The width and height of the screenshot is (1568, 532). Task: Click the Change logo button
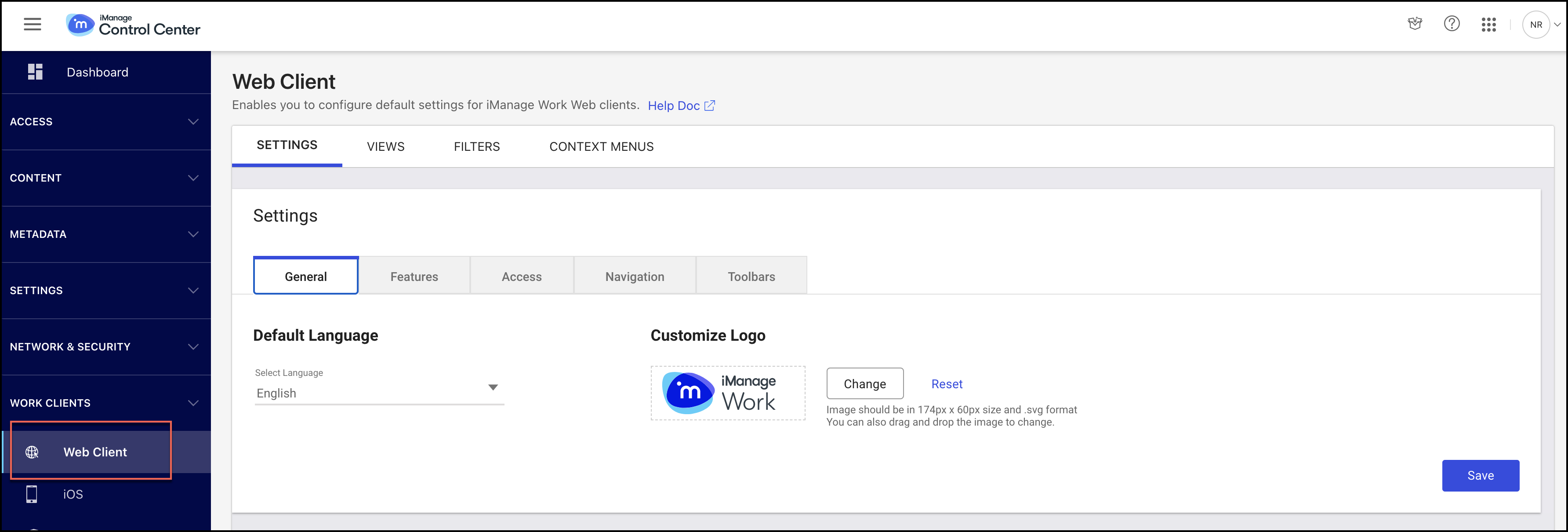(x=865, y=383)
